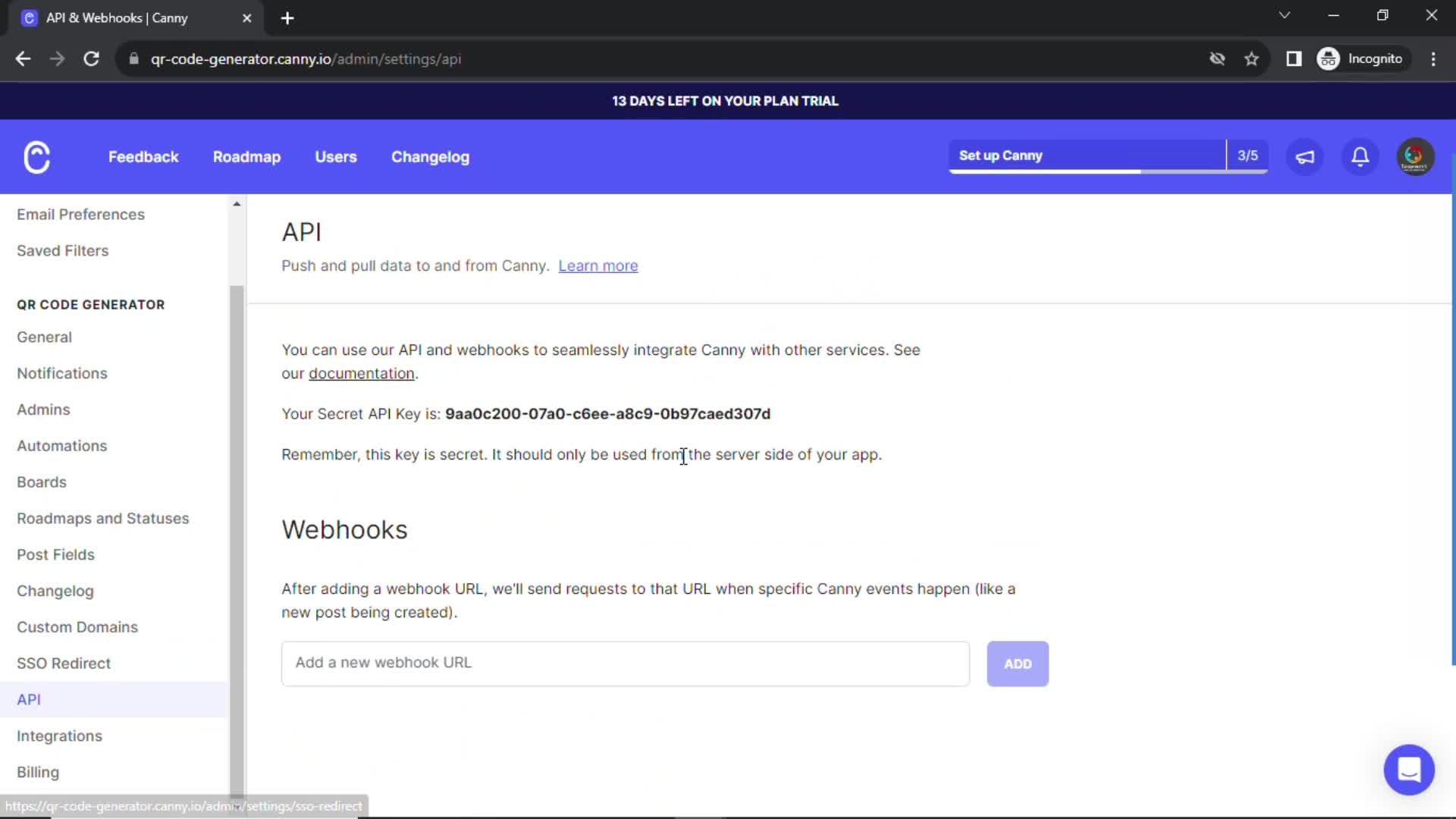
Task: Click Add a new webhook URL field
Action: click(624, 663)
